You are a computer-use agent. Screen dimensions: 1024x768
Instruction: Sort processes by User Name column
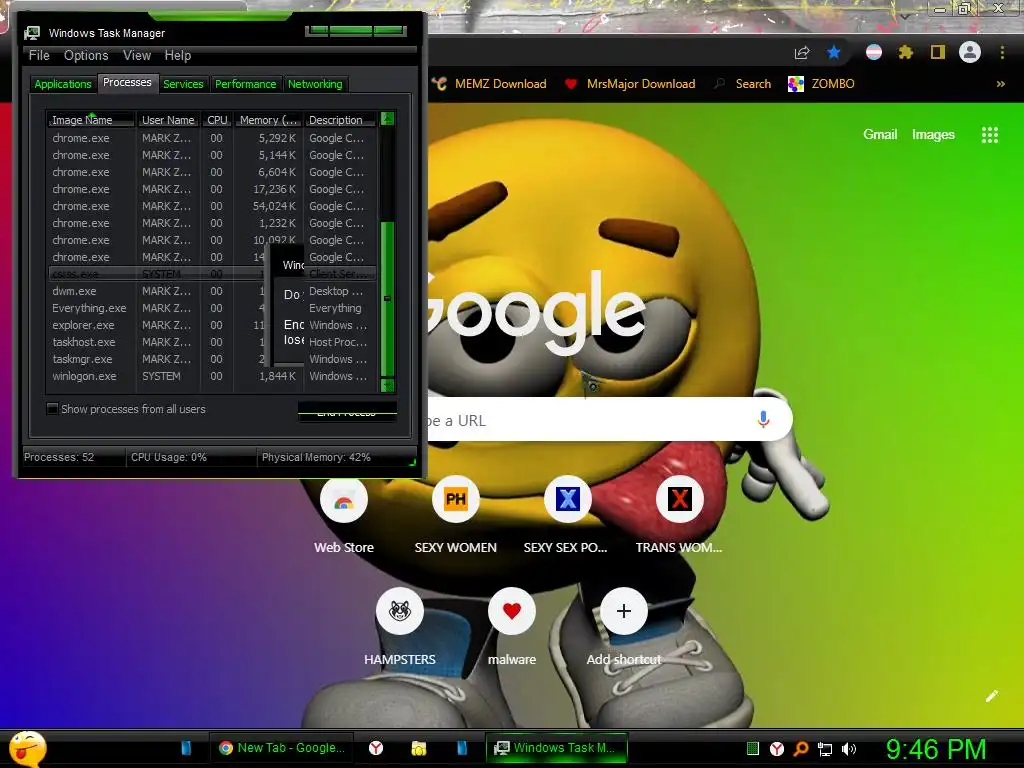(x=168, y=120)
